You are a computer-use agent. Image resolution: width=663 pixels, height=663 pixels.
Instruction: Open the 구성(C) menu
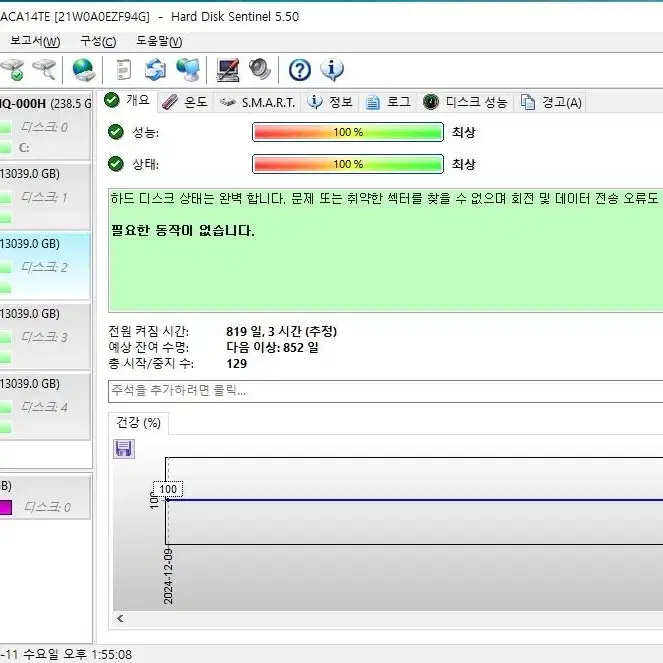click(98, 41)
